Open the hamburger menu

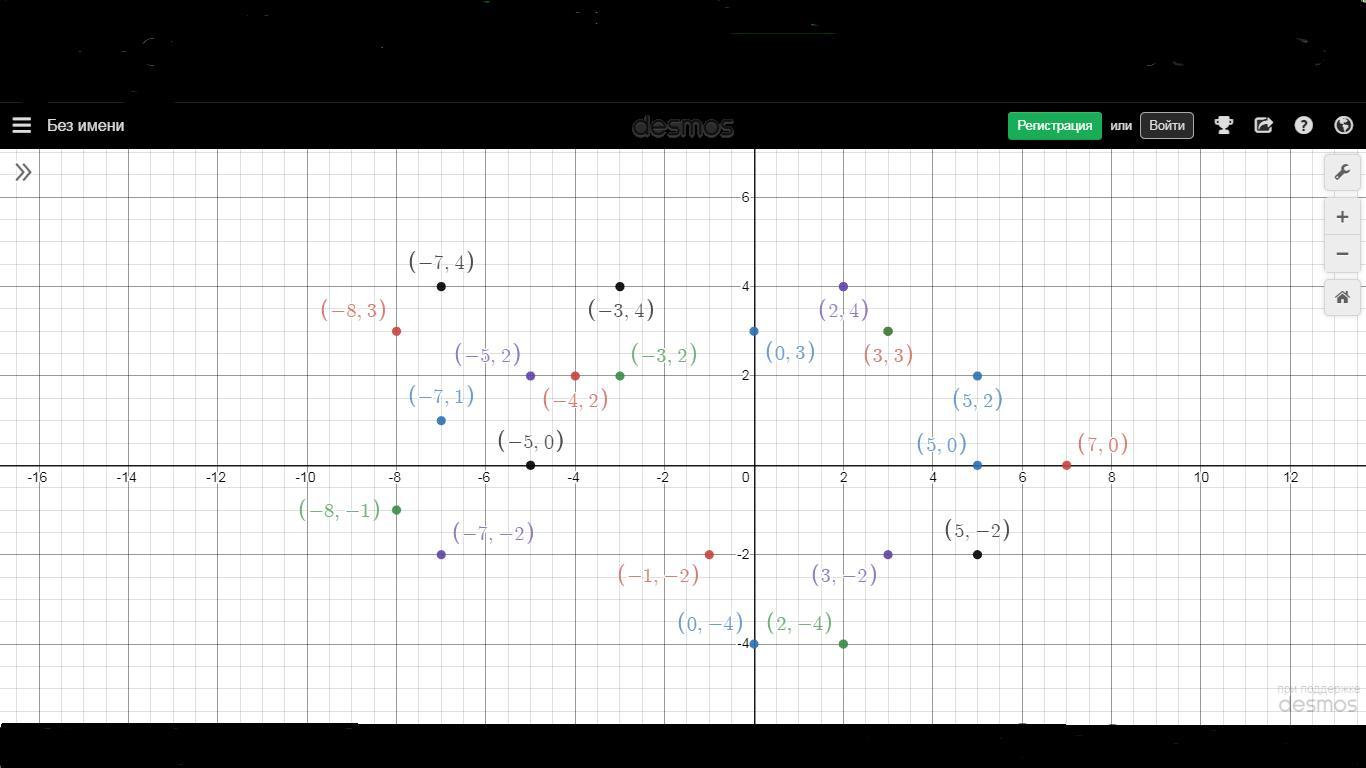click(x=21, y=125)
